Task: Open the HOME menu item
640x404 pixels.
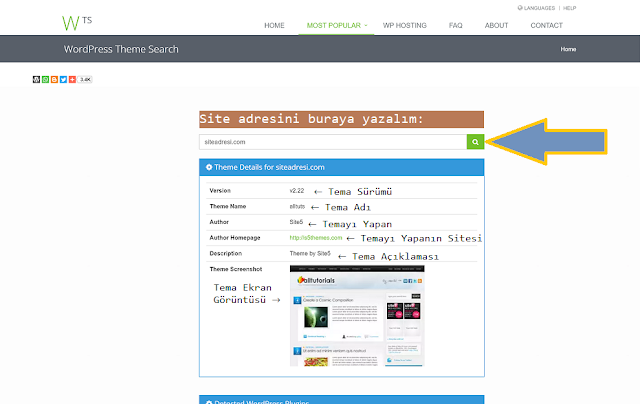Action: tap(274, 25)
